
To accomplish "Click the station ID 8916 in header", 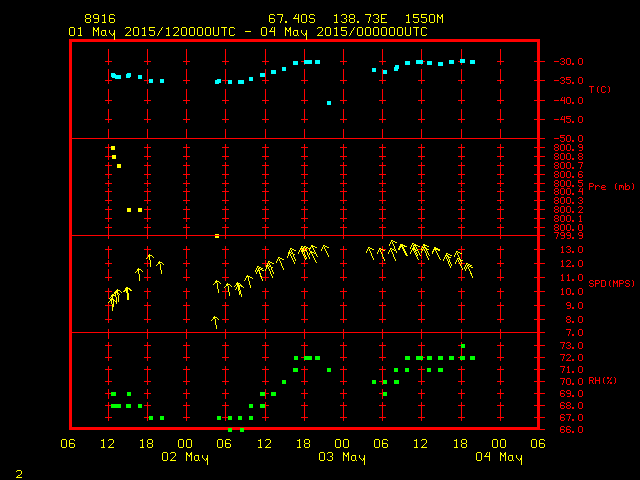I will pos(98,19).
